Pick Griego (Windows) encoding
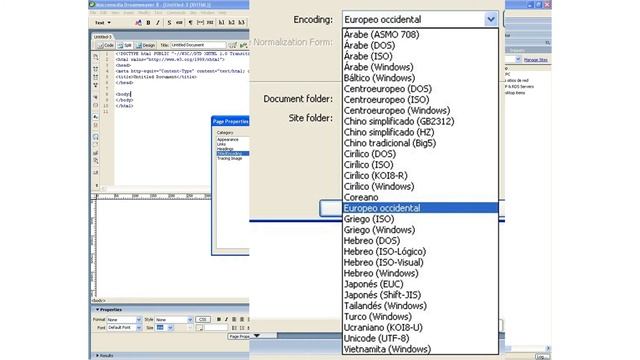 [x=420, y=230]
